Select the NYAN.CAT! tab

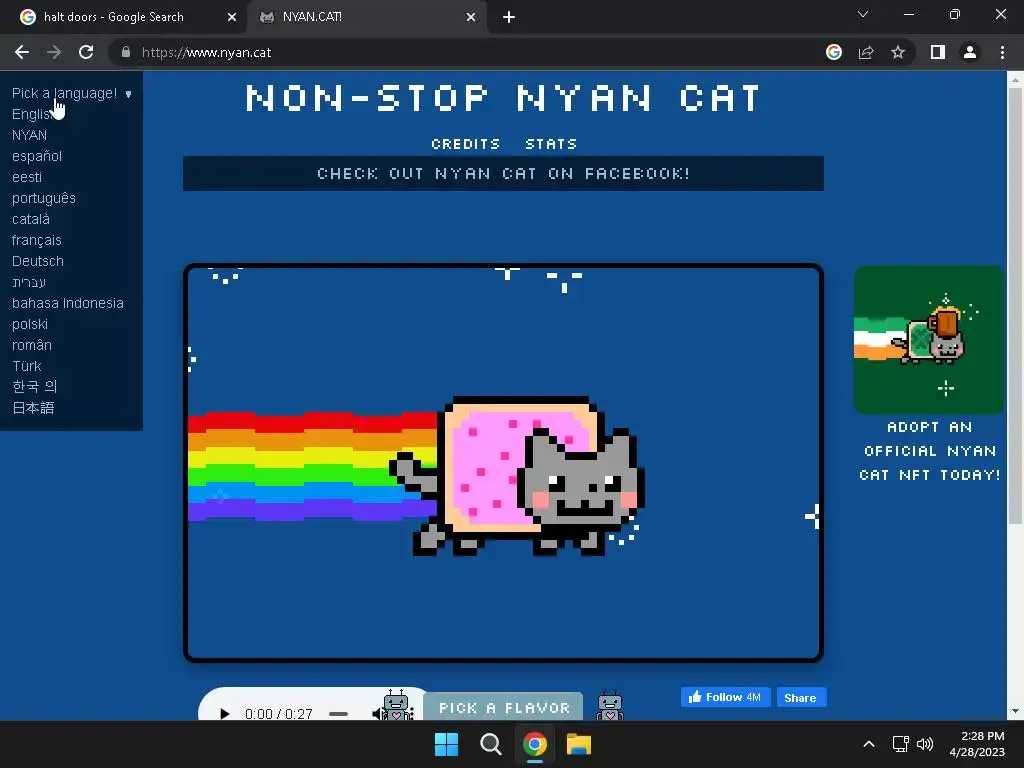366,18
